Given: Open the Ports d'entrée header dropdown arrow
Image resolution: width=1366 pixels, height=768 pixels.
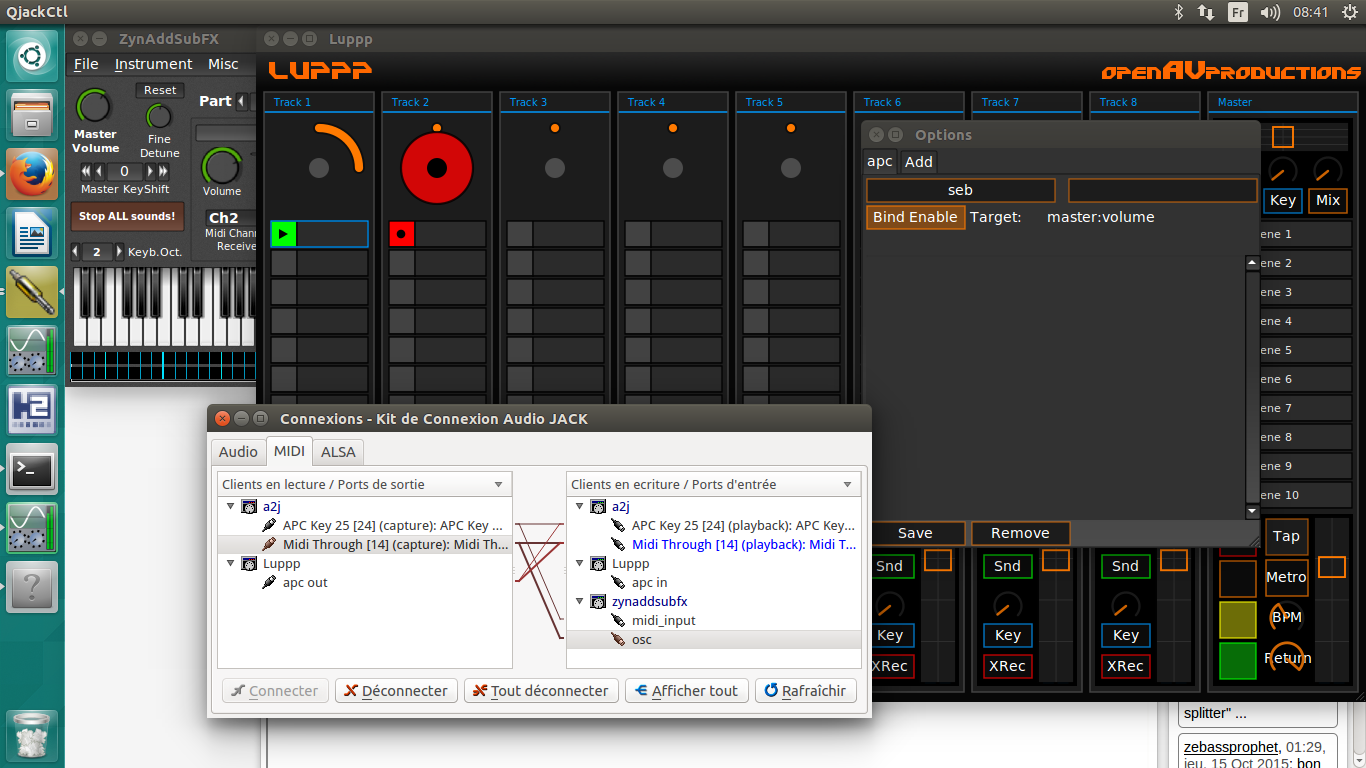Looking at the screenshot, I should coord(847,485).
